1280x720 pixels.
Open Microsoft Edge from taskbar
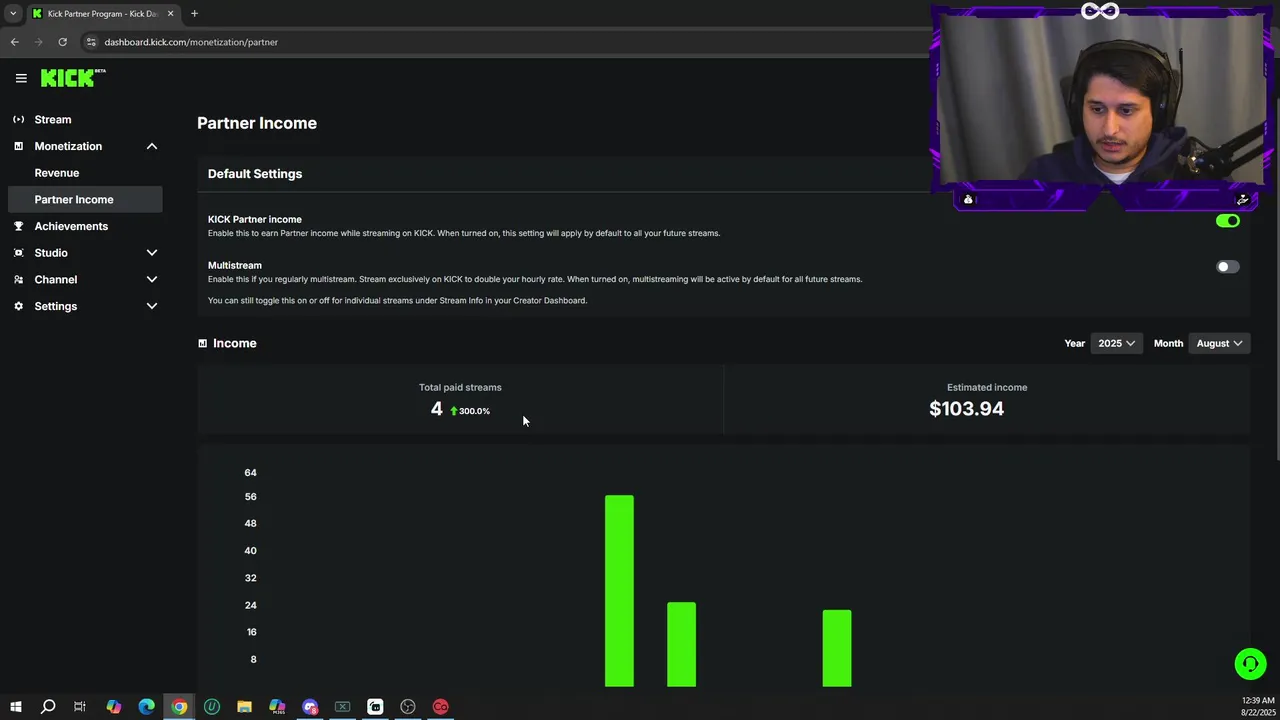click(146, 707)
